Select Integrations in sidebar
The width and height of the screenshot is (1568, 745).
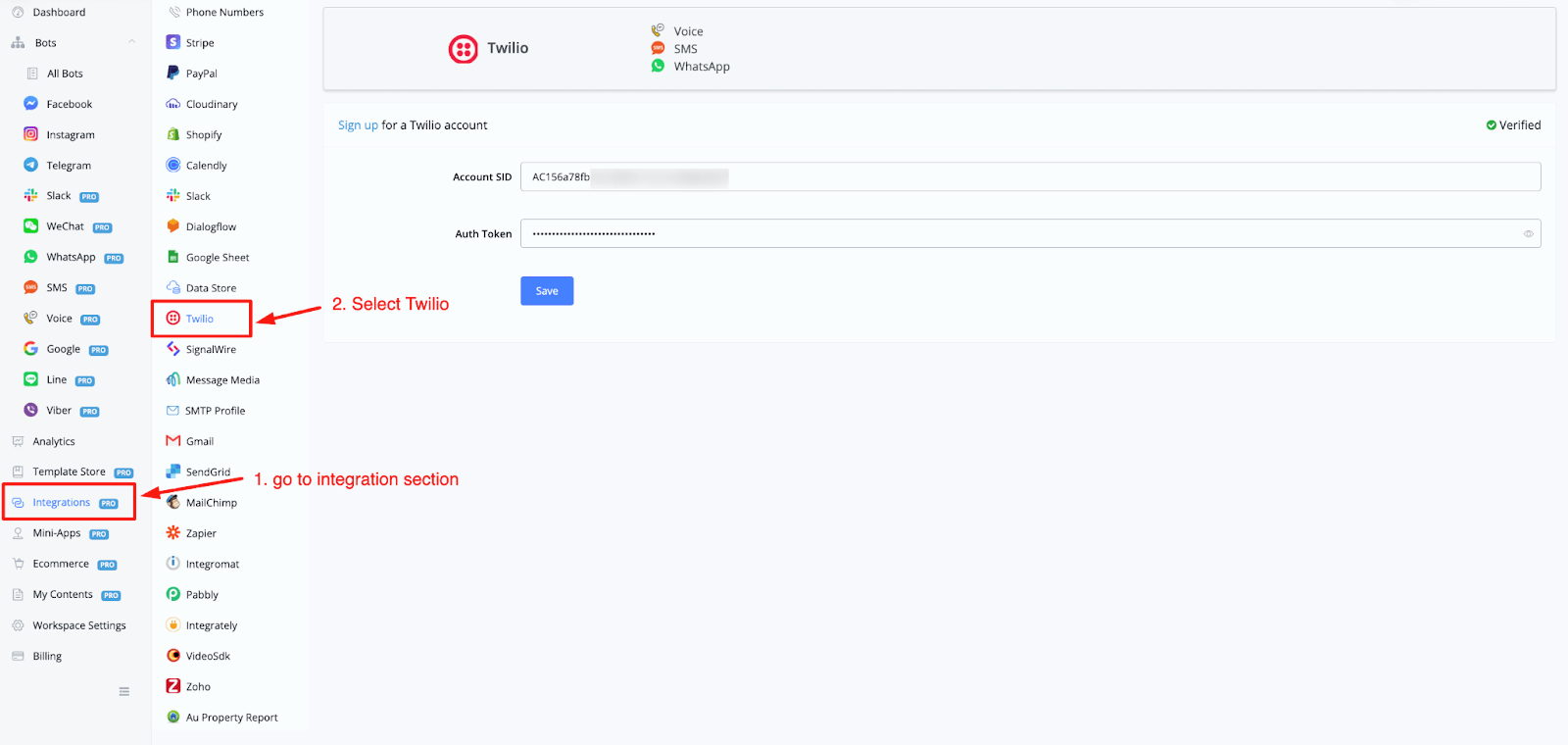point(61,502)
